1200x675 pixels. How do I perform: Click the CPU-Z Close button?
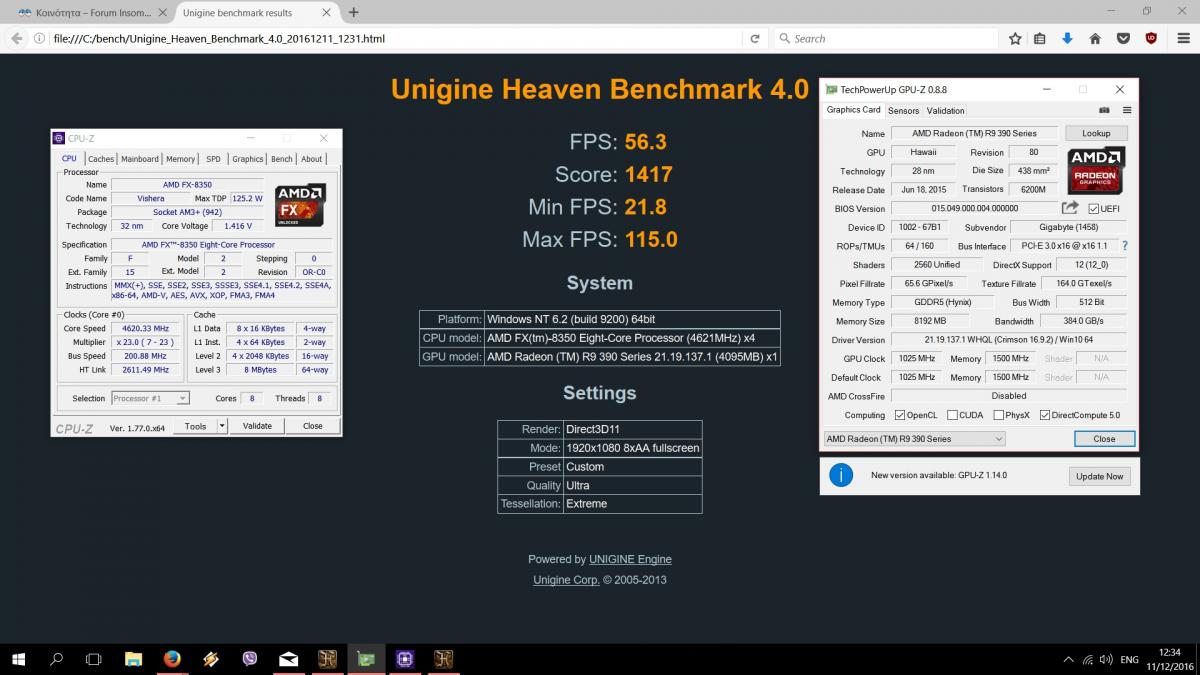[x=313, y=425]
